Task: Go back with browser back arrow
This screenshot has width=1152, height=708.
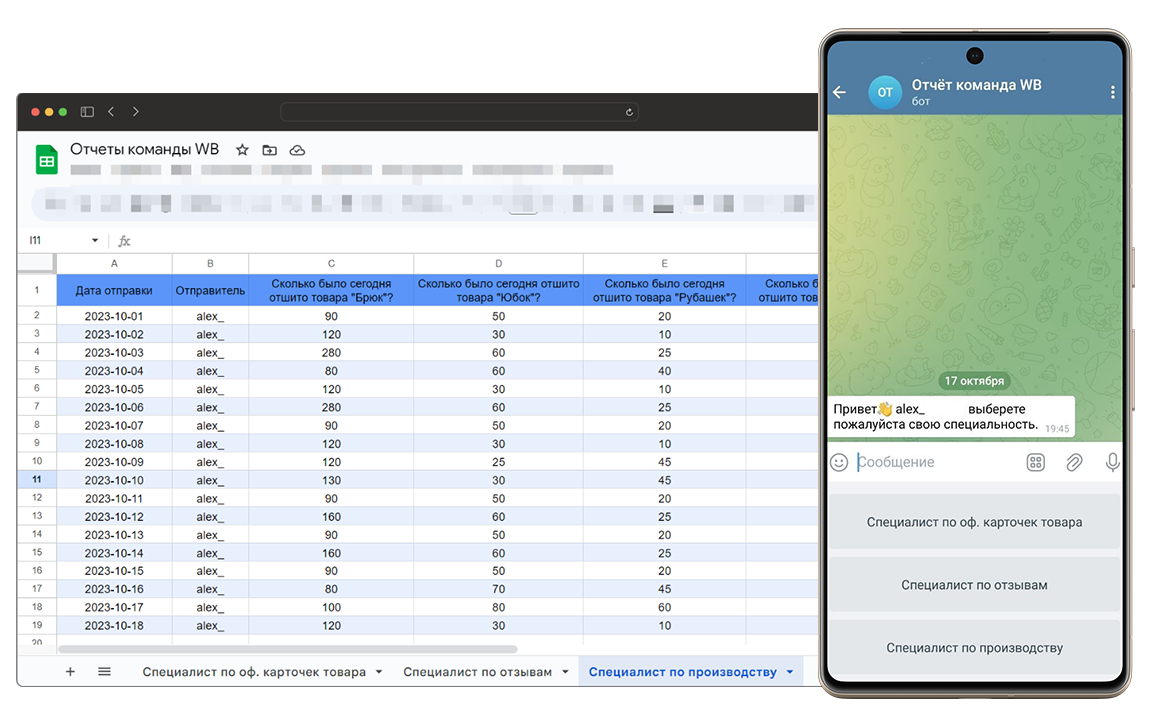Action: point(111,112)
